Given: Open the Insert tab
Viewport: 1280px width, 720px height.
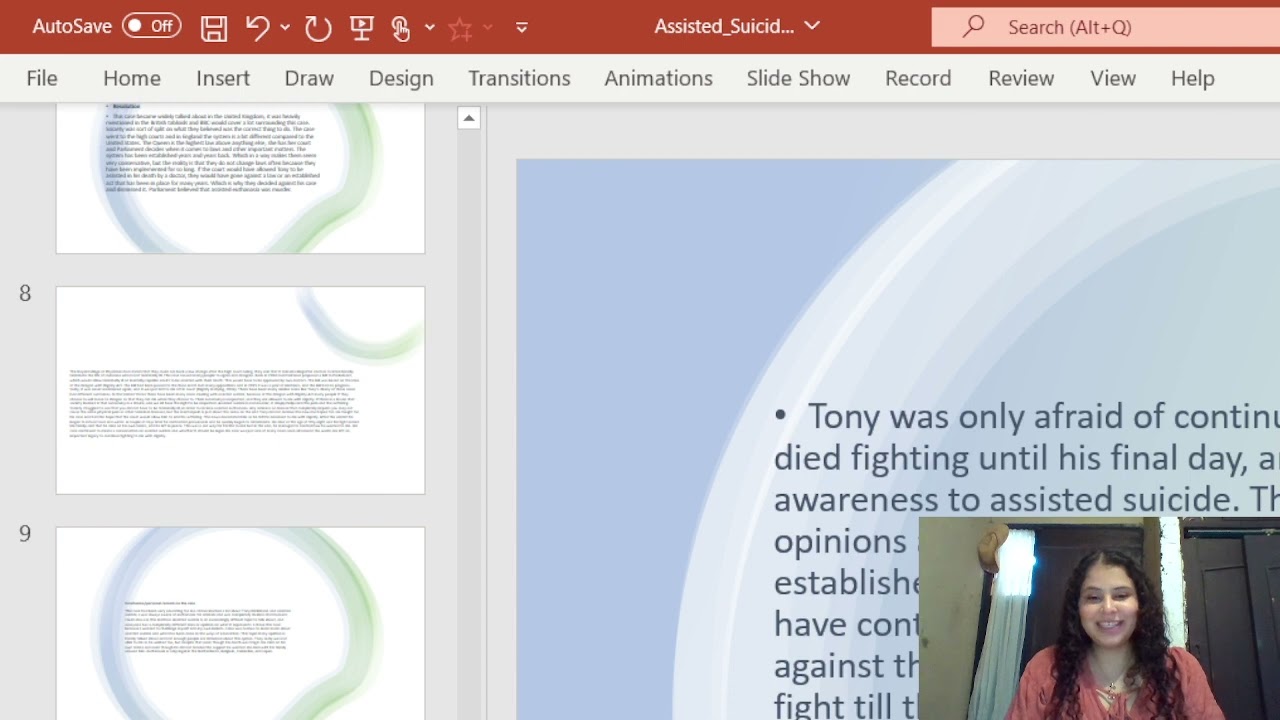Looking at the screenshot, I should tap(223, 78).
